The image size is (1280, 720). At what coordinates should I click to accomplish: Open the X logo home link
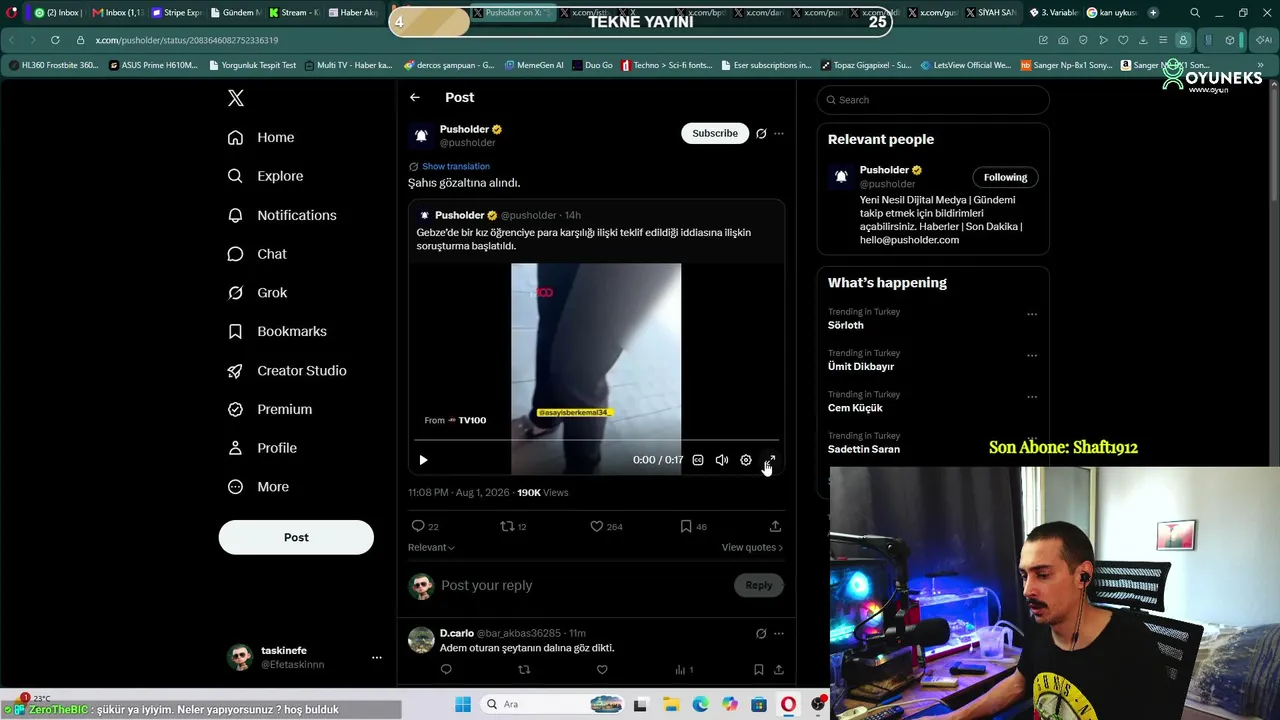236,98
